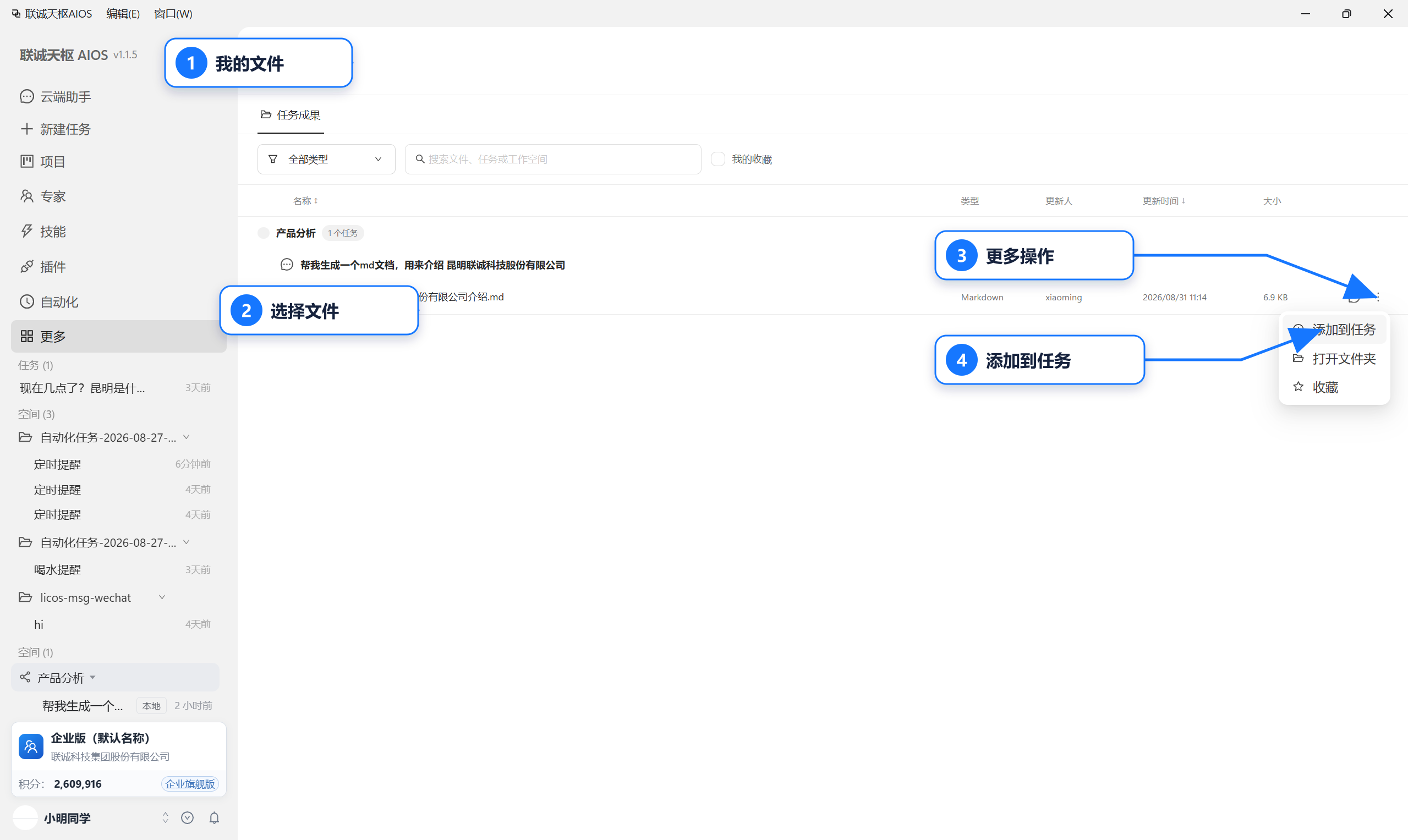Click the circled down-arrow icon beside 小明同学
Screen dimensions: 1408x840
point(188,818)
